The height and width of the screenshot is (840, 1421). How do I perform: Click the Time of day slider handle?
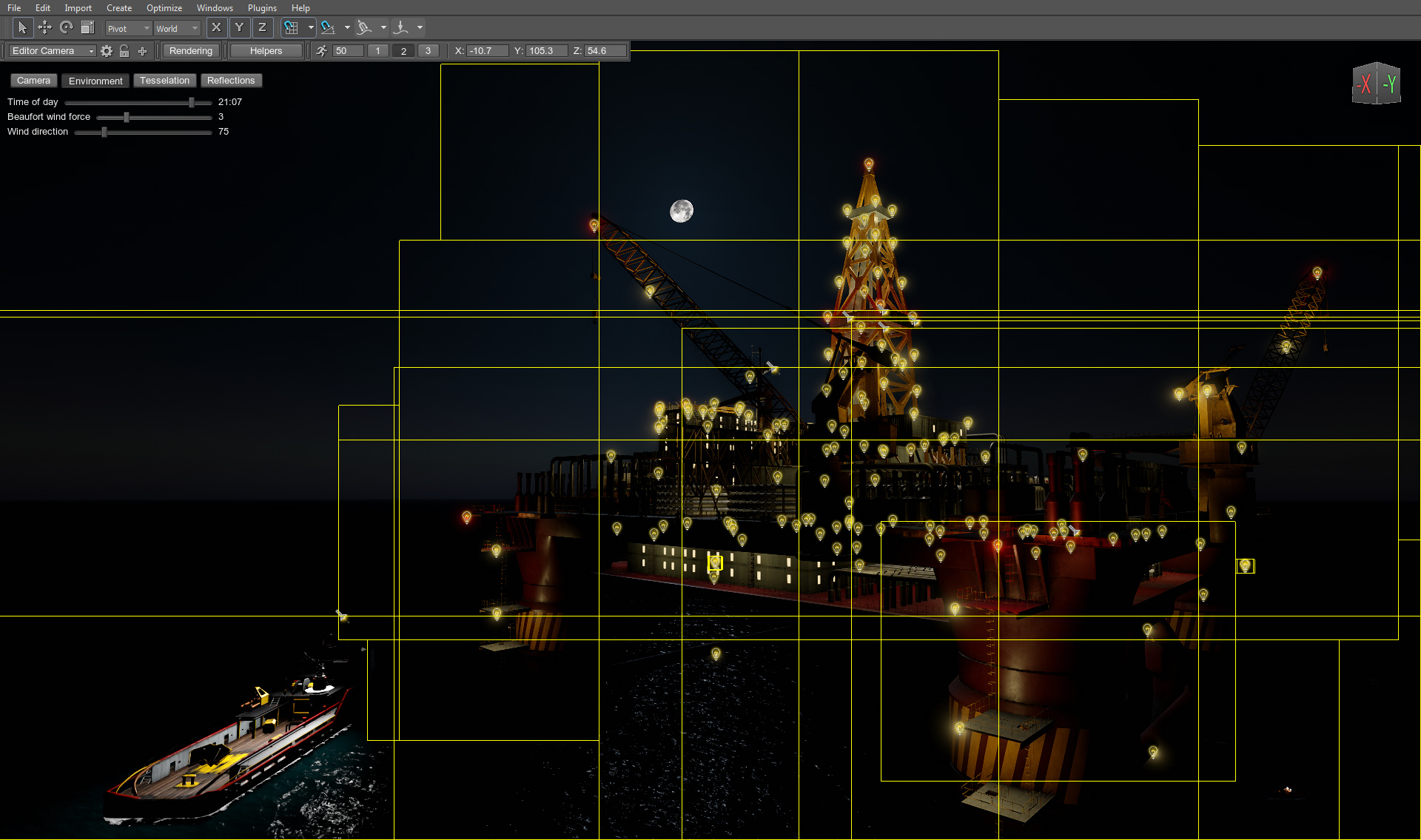[192, 102]
